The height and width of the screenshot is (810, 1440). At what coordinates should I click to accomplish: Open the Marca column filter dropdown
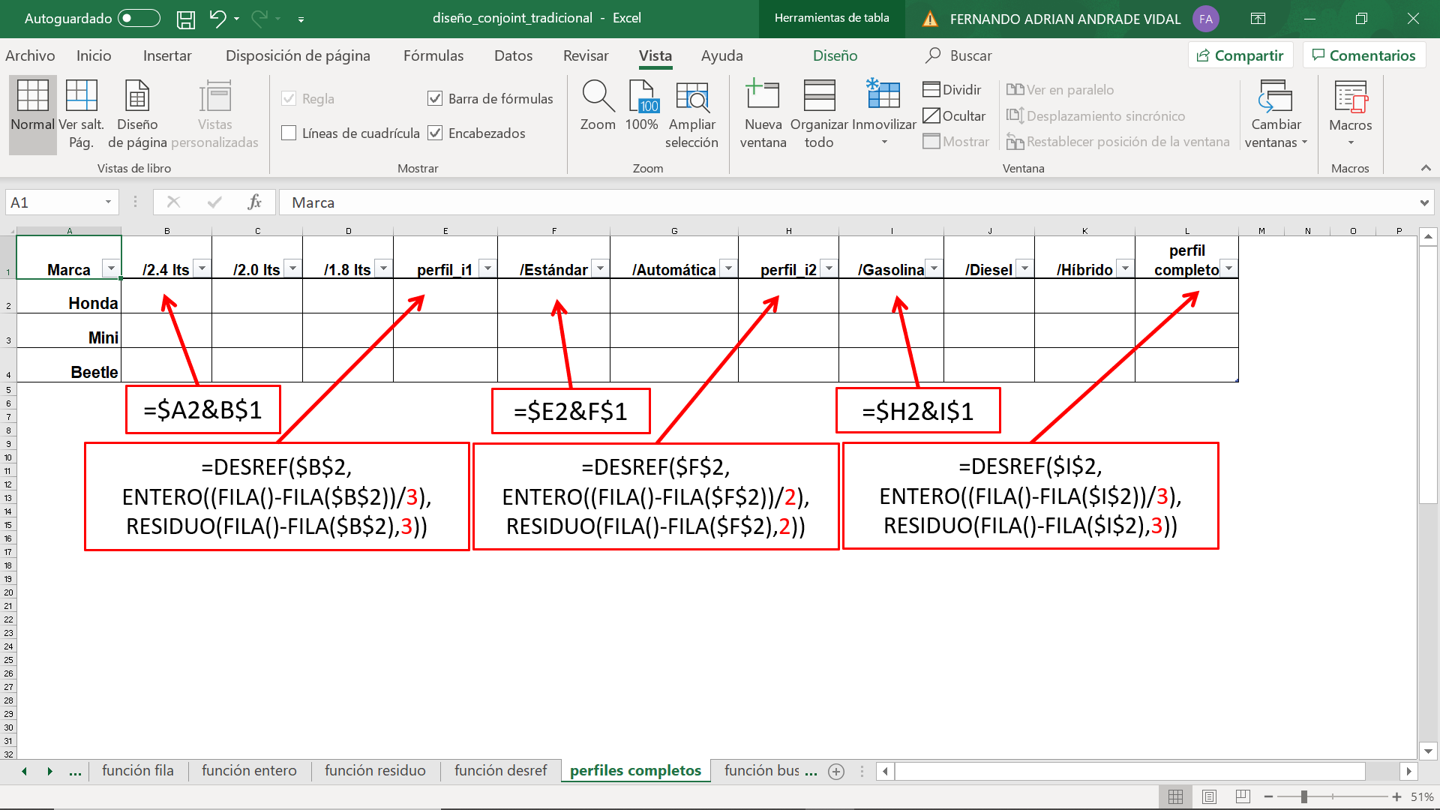click(x=111, y=269)
